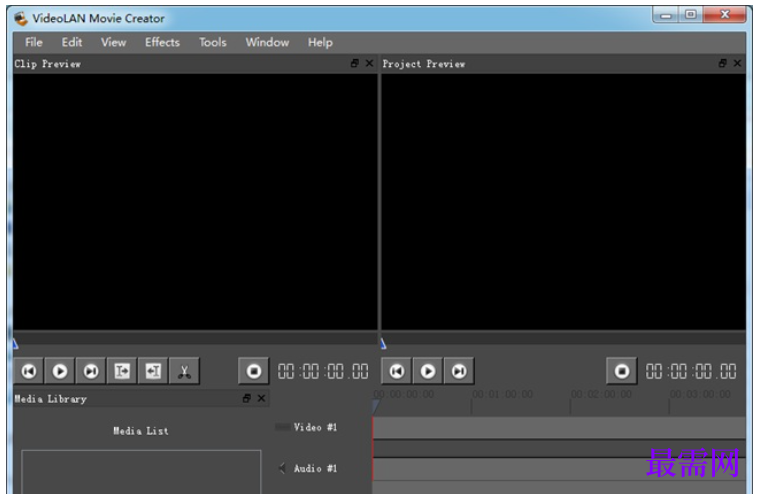Click the Project Preview timecode display
The height and width of the screenshot is (494, 758).
691,371
